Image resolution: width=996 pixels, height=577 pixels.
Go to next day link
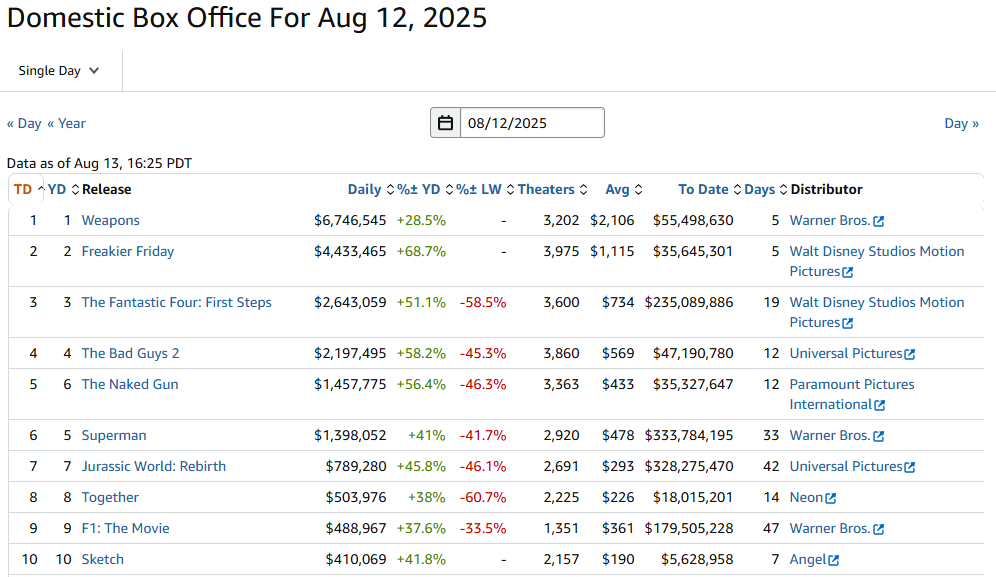click(x=962, y=123)
